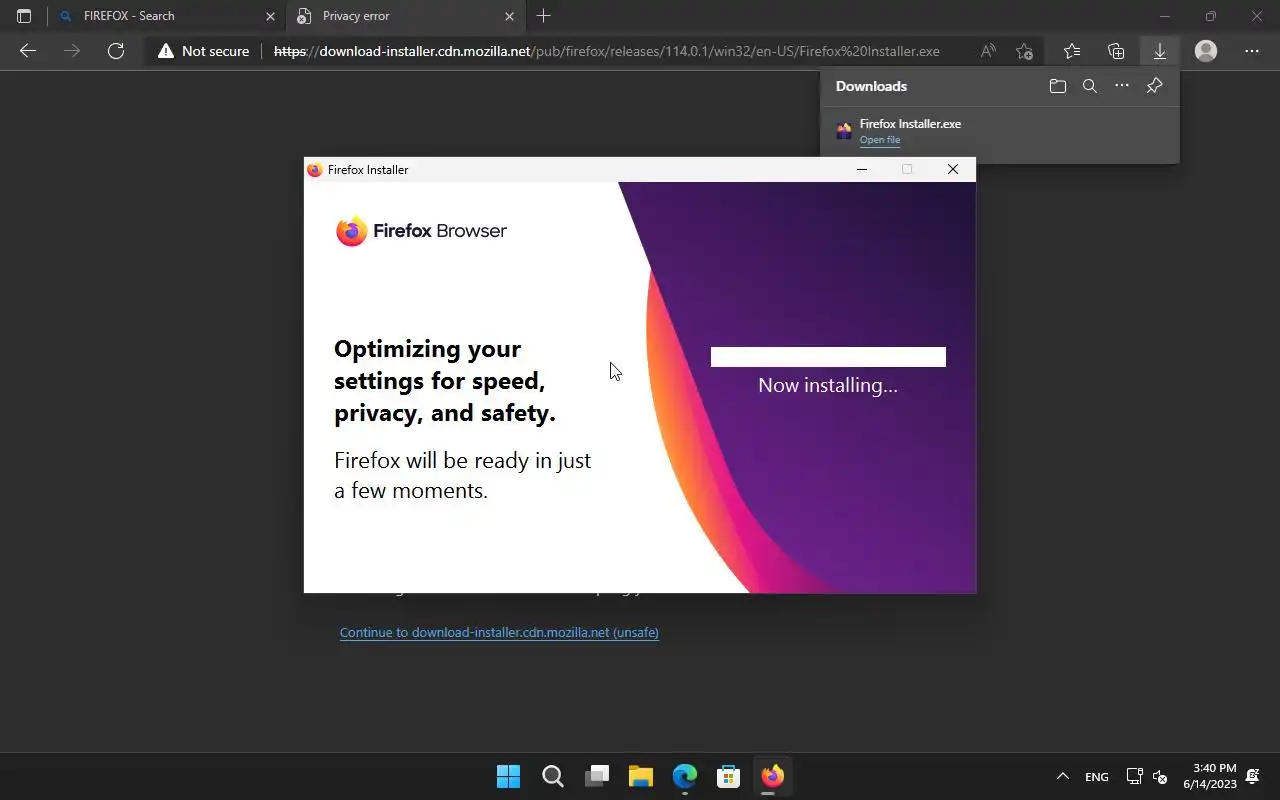Open Task View on the taskbar
The height and width of the screenshot is (800, 1280).
click(x=597, y=776)
